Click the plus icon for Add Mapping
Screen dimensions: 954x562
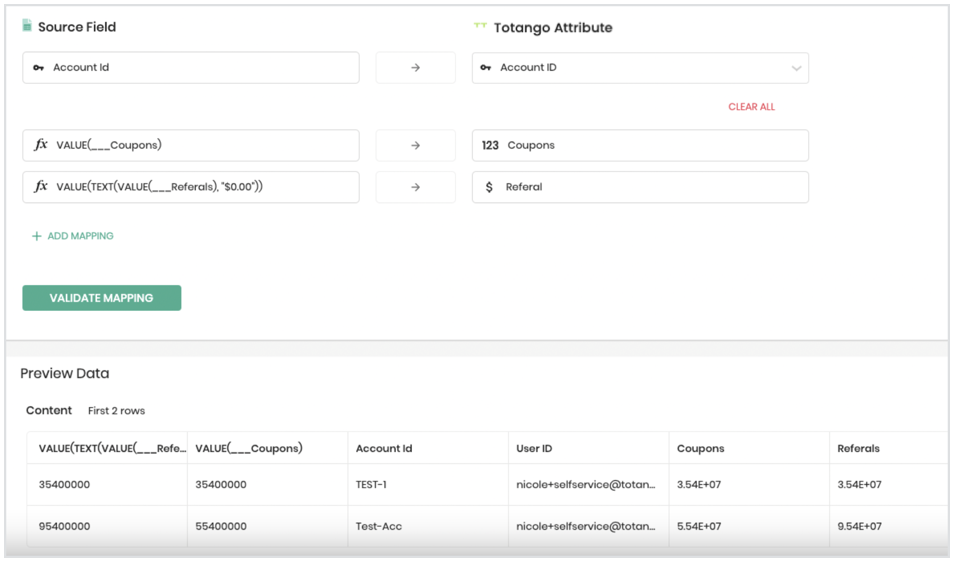37,236
